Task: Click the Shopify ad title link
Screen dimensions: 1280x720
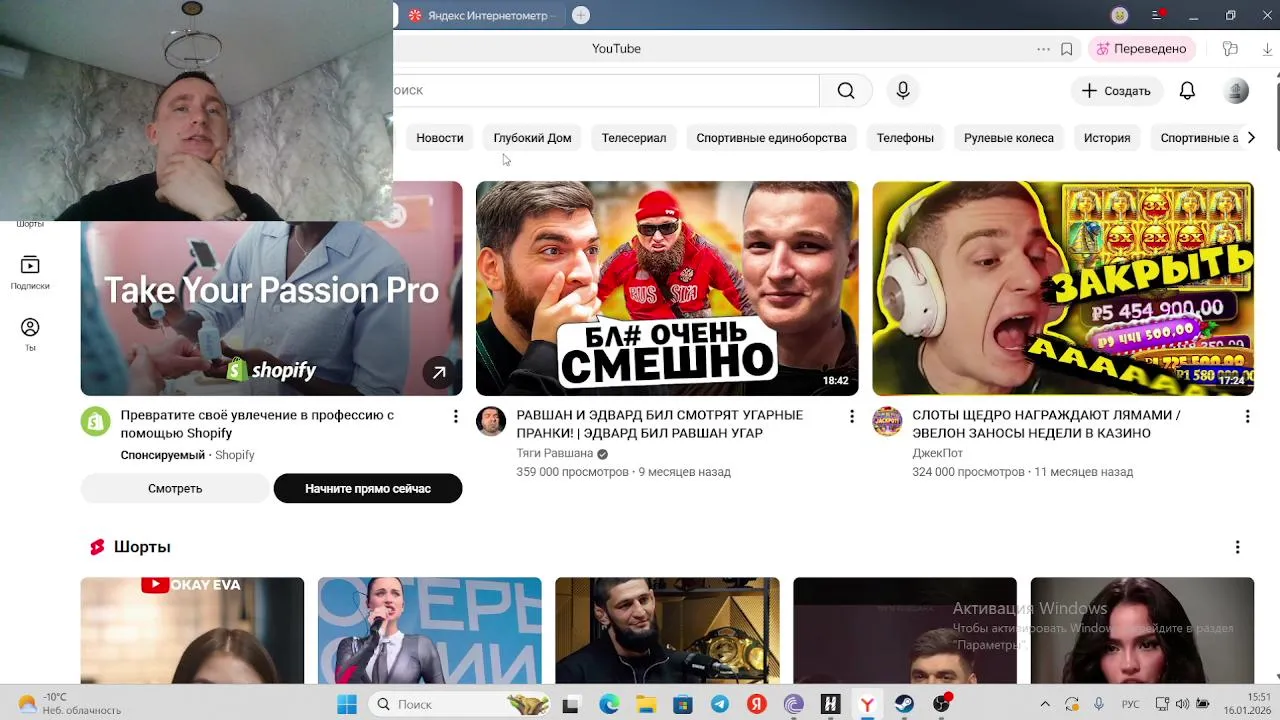Action: pyautogui.click(x=257, y=424)
